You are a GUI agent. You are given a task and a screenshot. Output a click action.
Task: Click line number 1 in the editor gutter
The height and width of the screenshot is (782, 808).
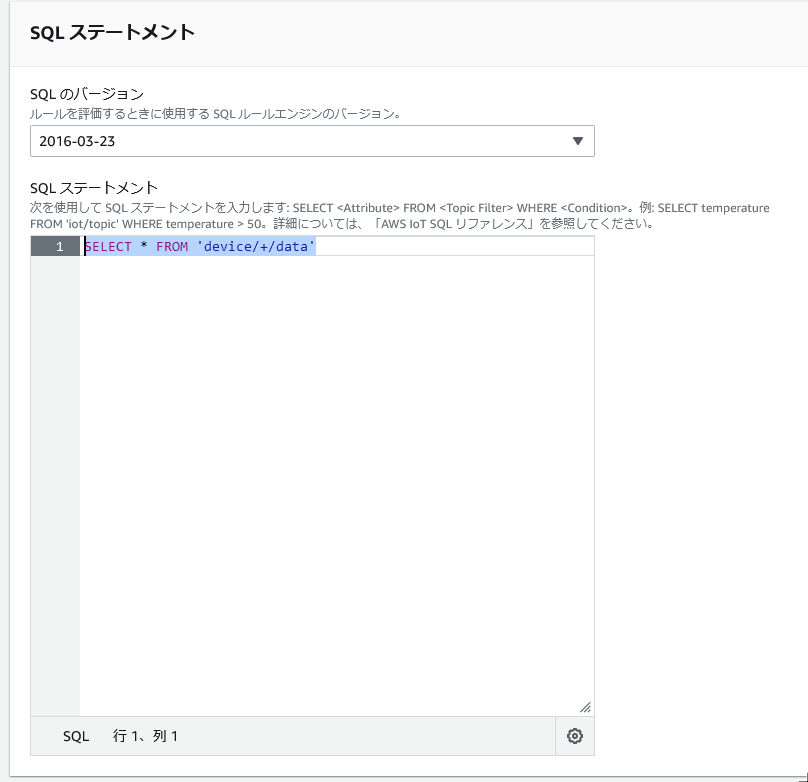click(x=60, y=247)
